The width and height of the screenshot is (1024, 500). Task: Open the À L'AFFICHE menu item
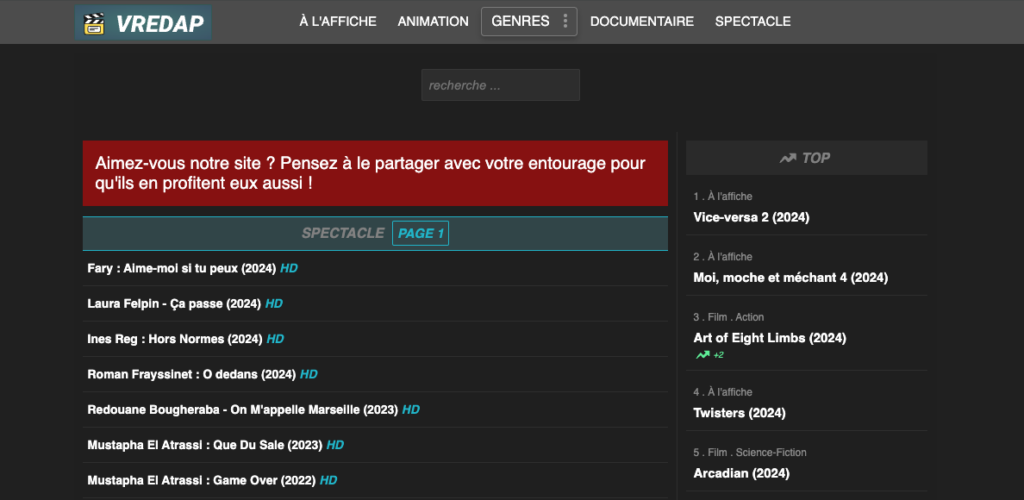(x=339, y=21)
